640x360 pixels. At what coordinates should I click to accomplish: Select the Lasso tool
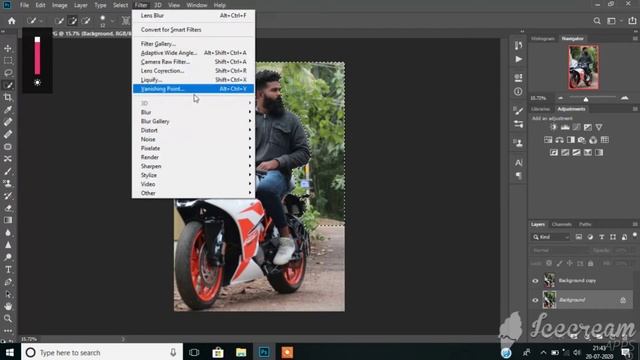click(x=8, y=73)
